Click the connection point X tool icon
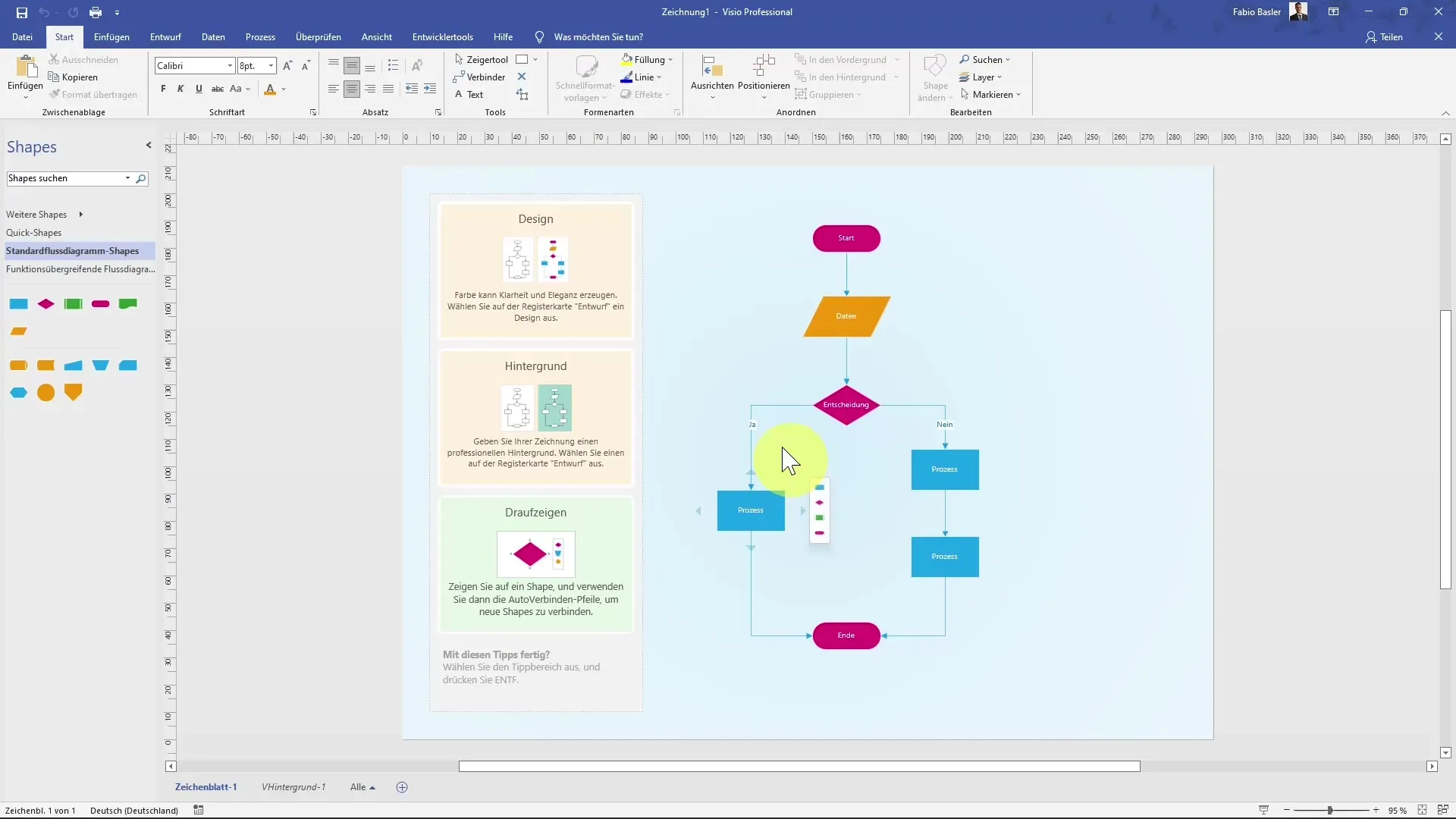 click(x=522, y=77)
